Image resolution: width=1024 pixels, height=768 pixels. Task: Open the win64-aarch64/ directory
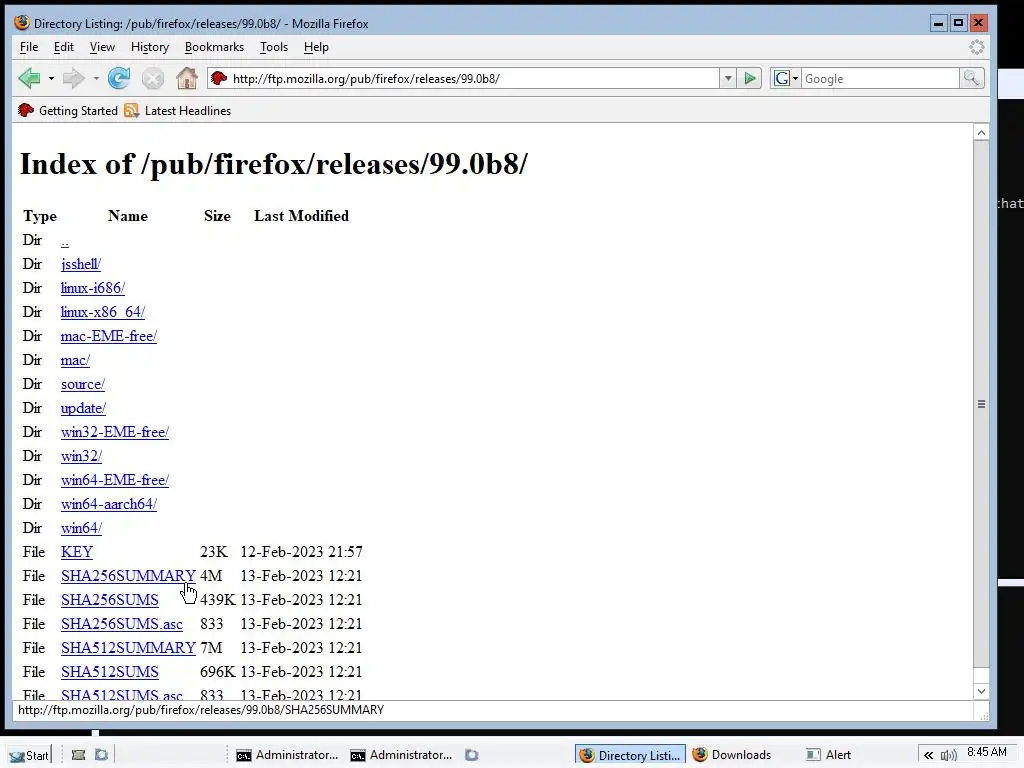(108, 504)
